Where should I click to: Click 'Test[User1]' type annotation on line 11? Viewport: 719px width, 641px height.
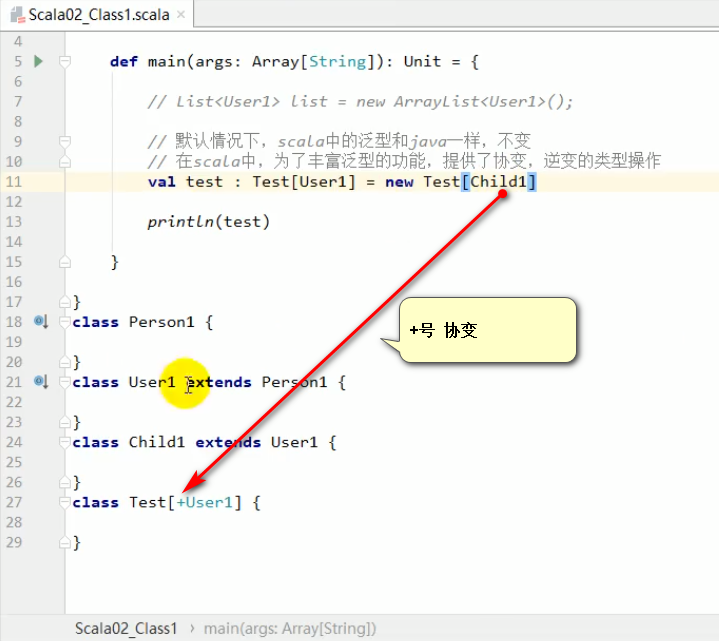click(304, 182)
